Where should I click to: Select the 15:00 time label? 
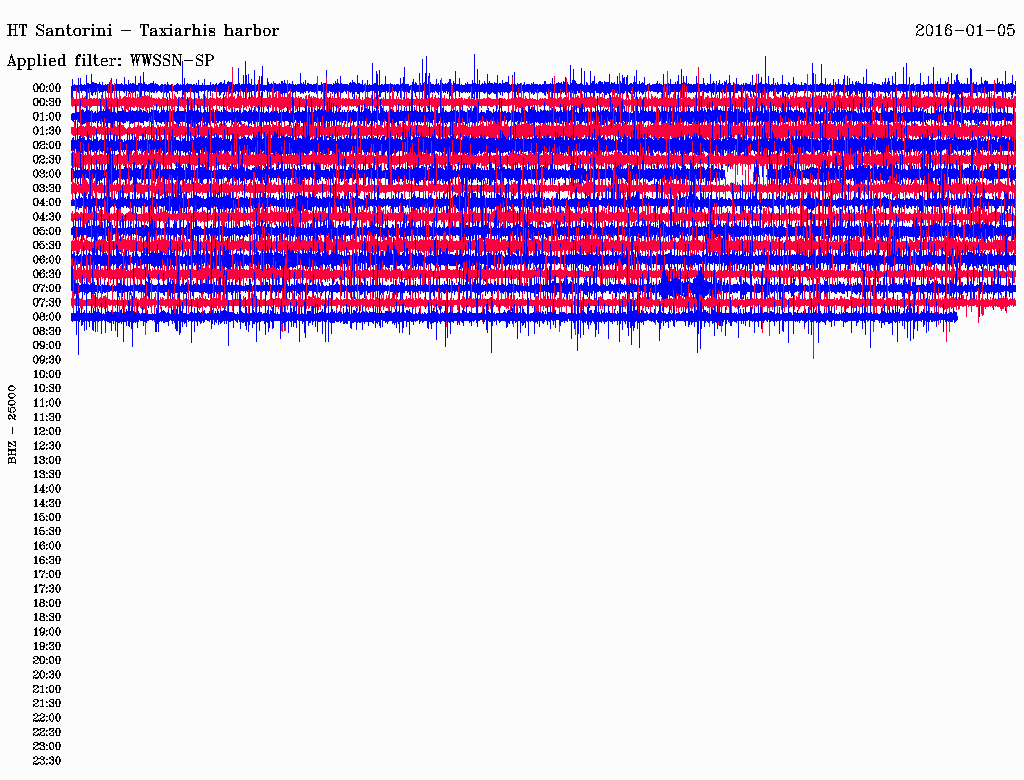click(47, 517)
